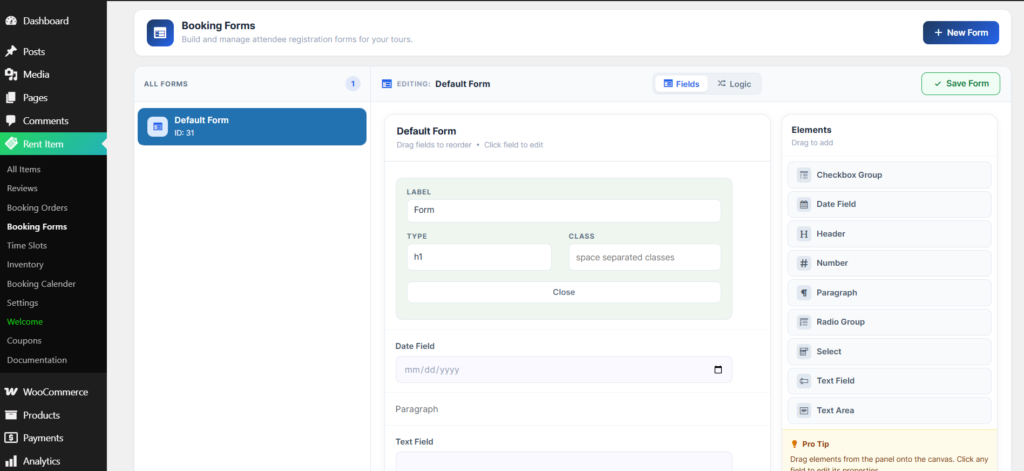Open All Items submenu
This screenshot has height=471, width=1024.
(24, 169)
